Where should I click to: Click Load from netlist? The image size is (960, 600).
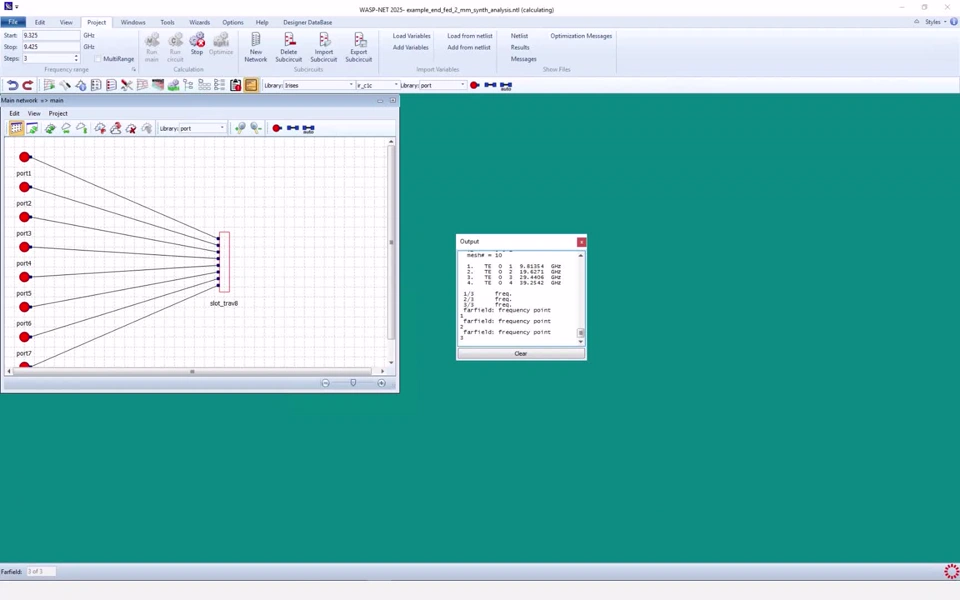click(x=470, y=36)
